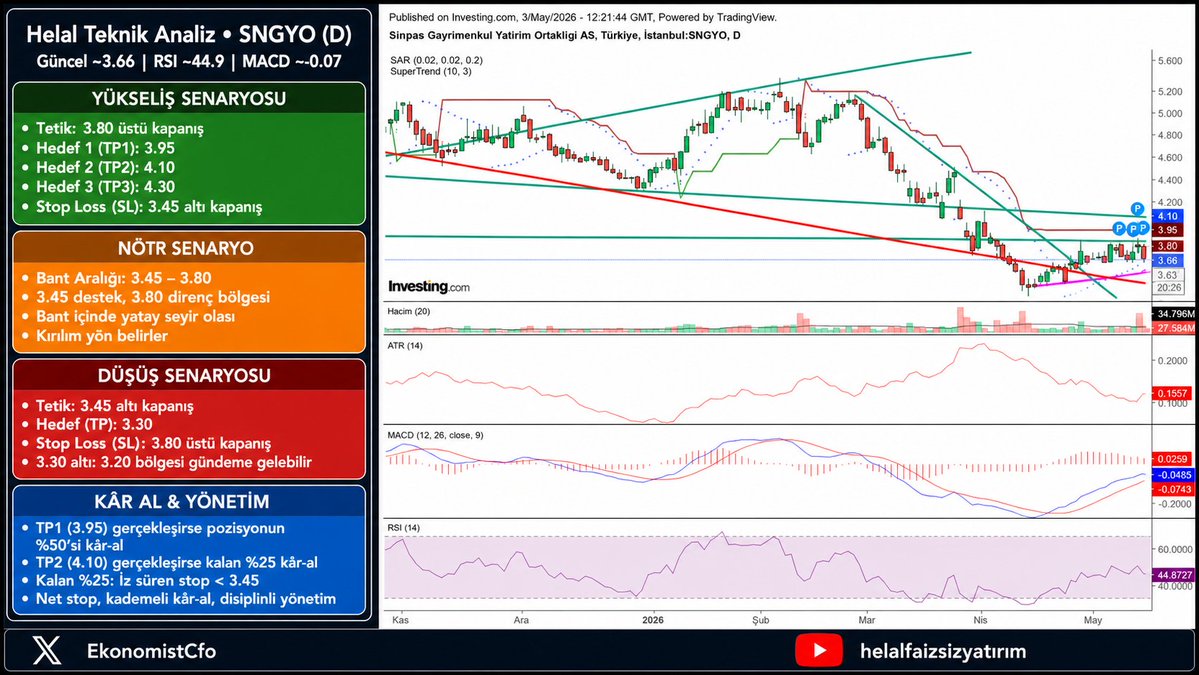Click the blue 4.10 price label

[x=1168, y=216]
